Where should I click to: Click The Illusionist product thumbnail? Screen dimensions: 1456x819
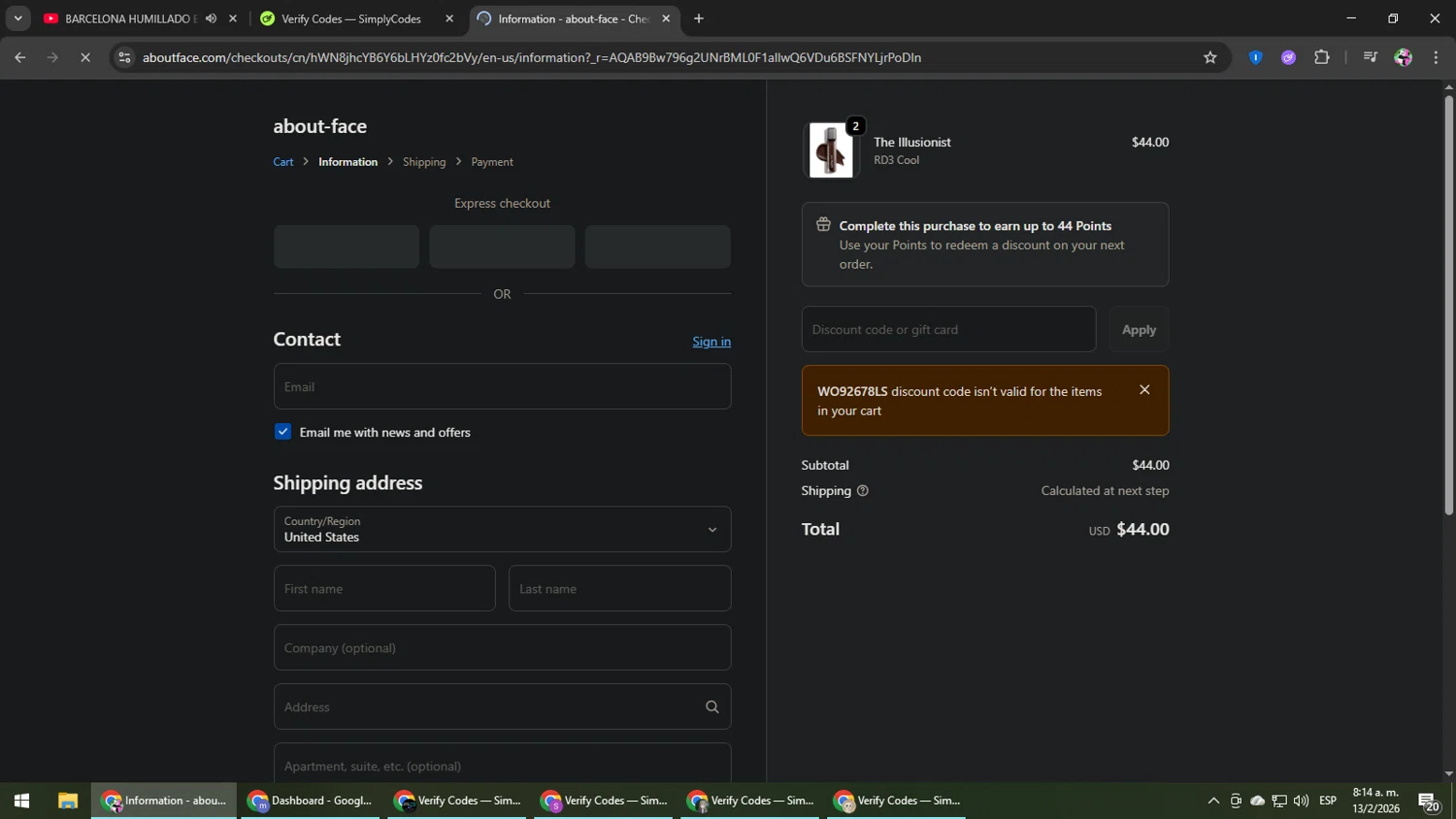tap(831, 150)
